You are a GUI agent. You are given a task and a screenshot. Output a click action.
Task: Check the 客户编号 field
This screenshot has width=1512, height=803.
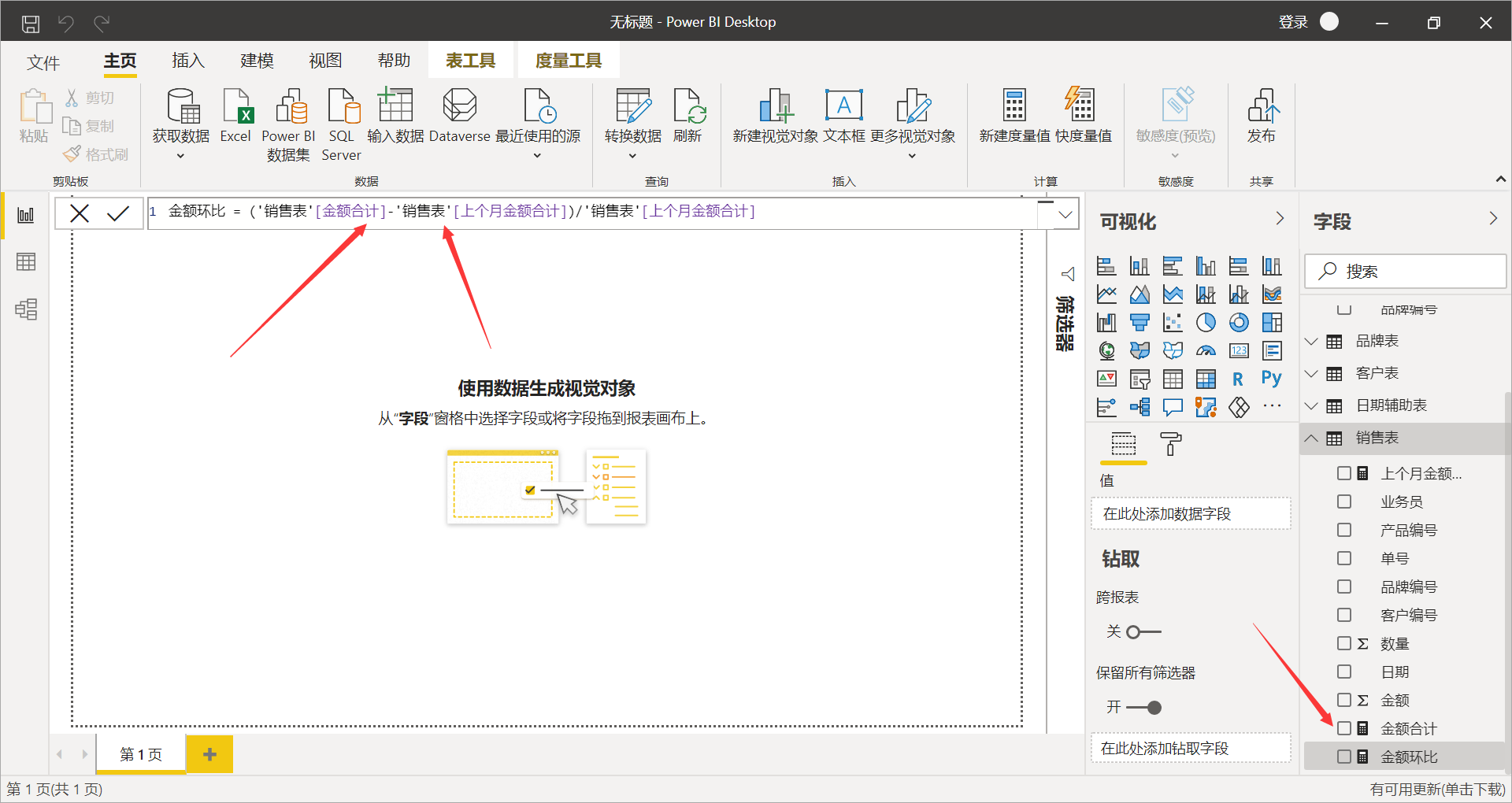1344,615
